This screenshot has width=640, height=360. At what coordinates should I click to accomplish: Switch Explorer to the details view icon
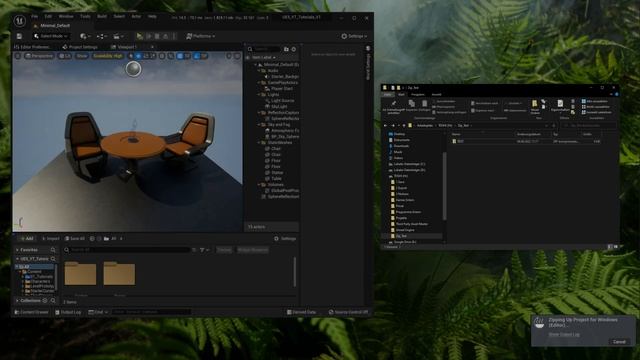[x=610, y=247]
